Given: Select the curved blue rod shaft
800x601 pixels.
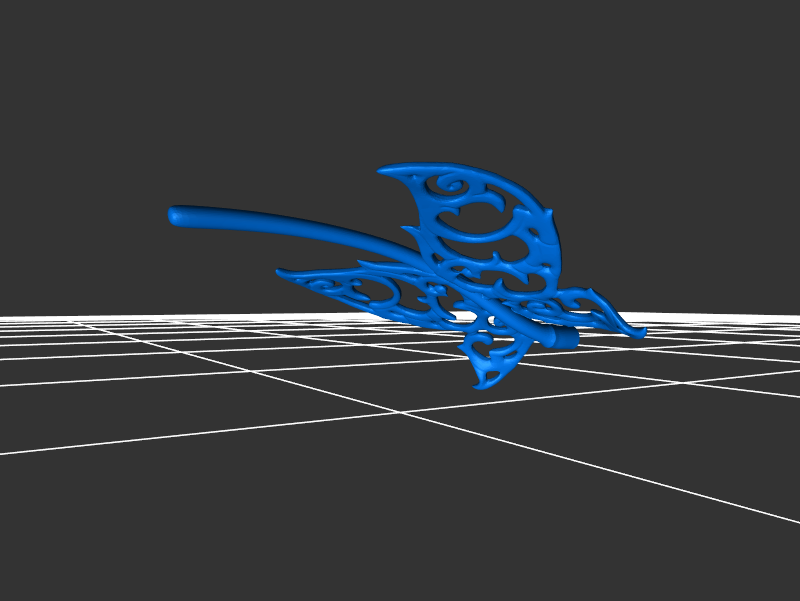Looking at the screenshot, I should coord(290,225).
